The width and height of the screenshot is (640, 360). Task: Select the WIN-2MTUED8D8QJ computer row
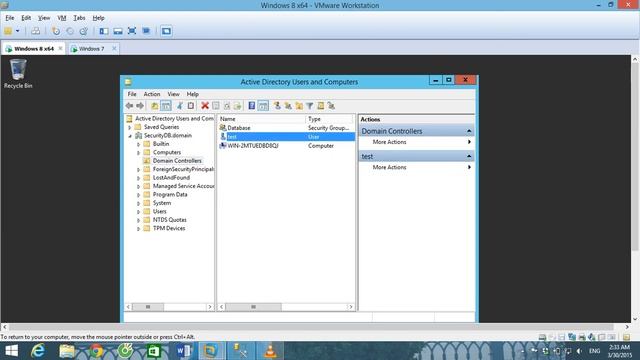coord(286,146)
